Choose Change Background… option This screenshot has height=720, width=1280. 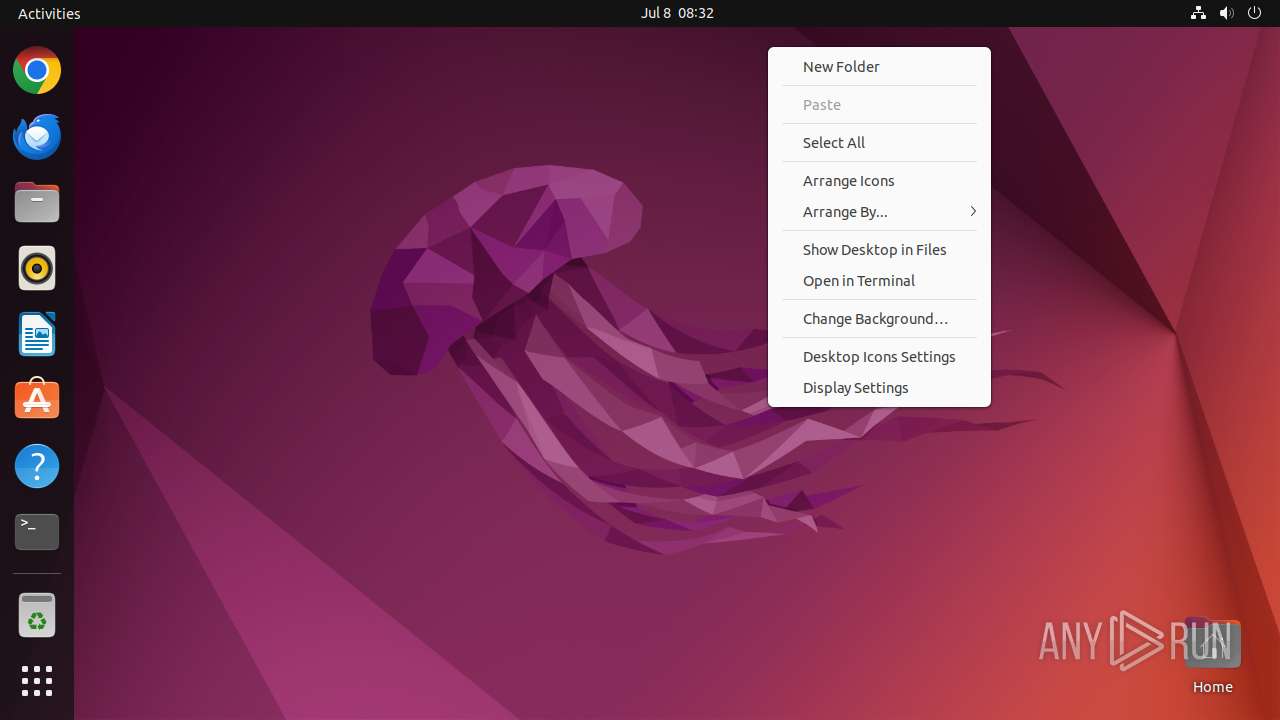(879, 319)
